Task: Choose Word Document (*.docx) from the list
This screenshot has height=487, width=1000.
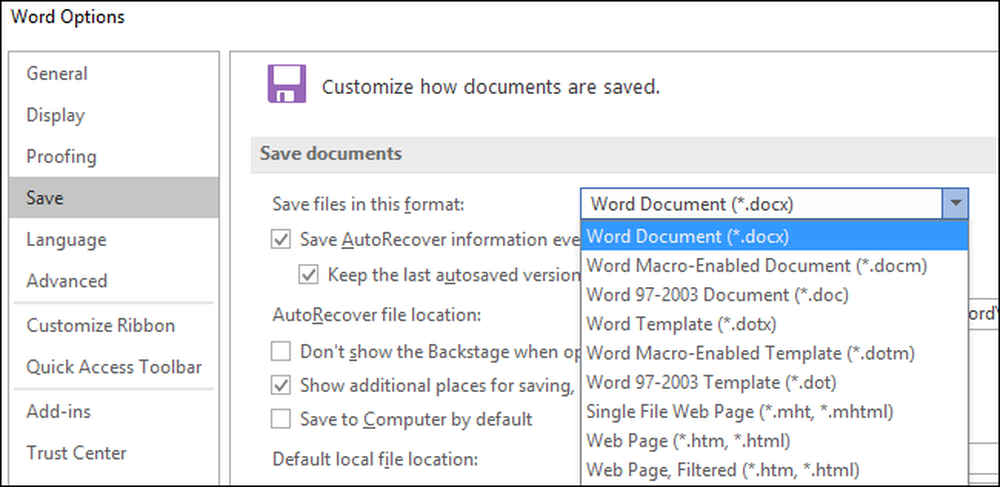Action: [x=774, y=236]
